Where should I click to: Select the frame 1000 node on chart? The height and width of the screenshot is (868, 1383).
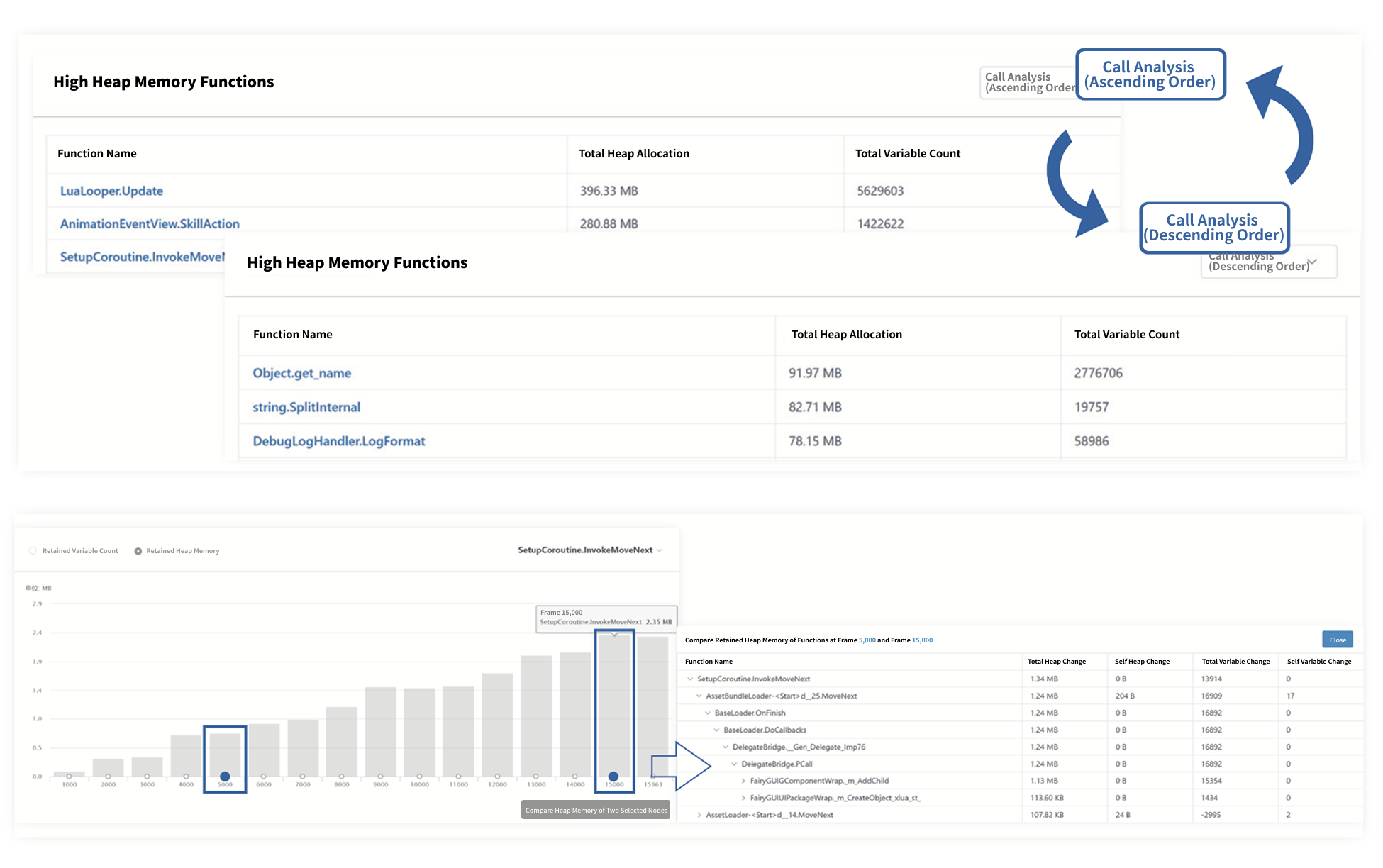point(69,777)
